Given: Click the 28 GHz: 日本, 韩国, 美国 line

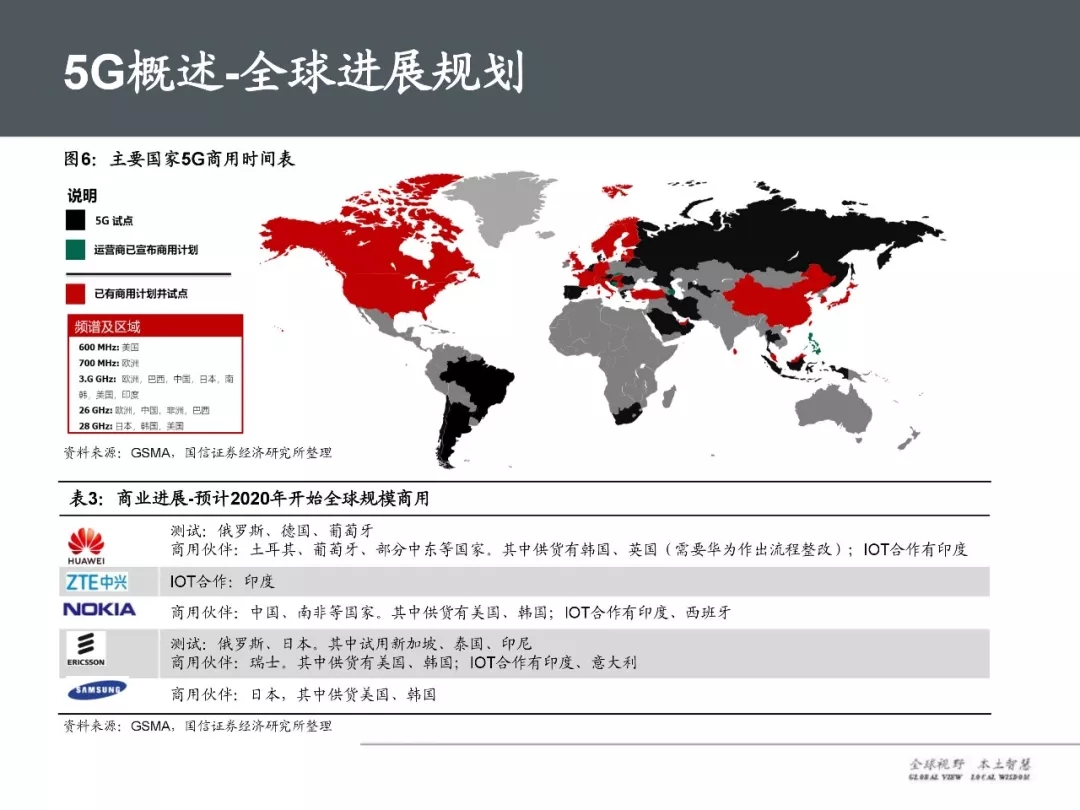Looking at the screenshot, I should pyautogui.click(x=131, y=426).
